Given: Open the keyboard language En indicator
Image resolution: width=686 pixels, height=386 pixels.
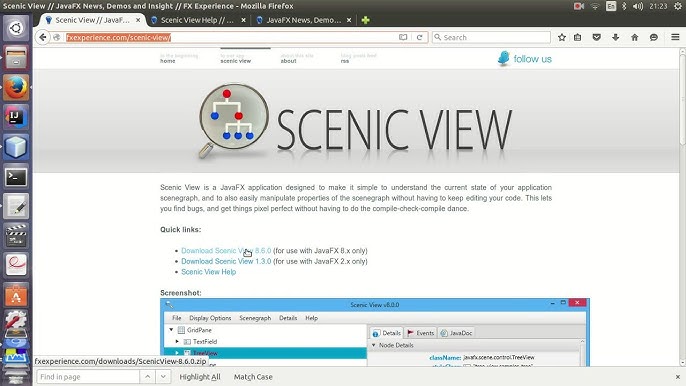Looking at the screenshot, I should (x=611, y=6).
